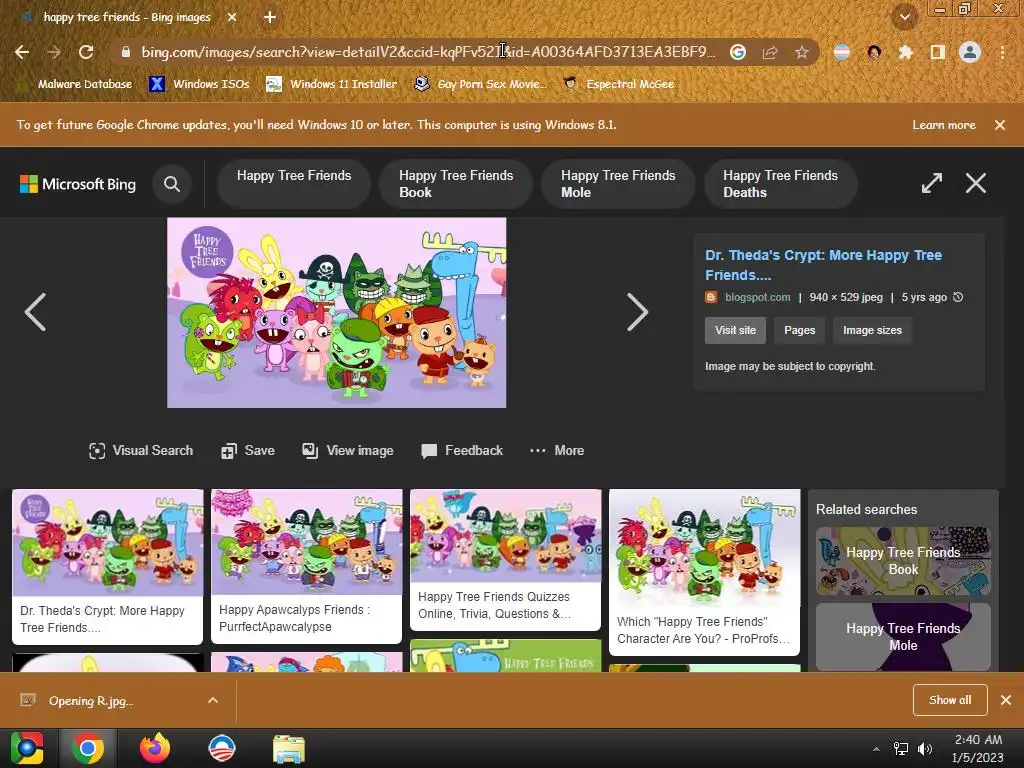Viewport: 1024px width, 768px height.
Task: Open the Windows ISOs bookmark
Action: point(199,84)
